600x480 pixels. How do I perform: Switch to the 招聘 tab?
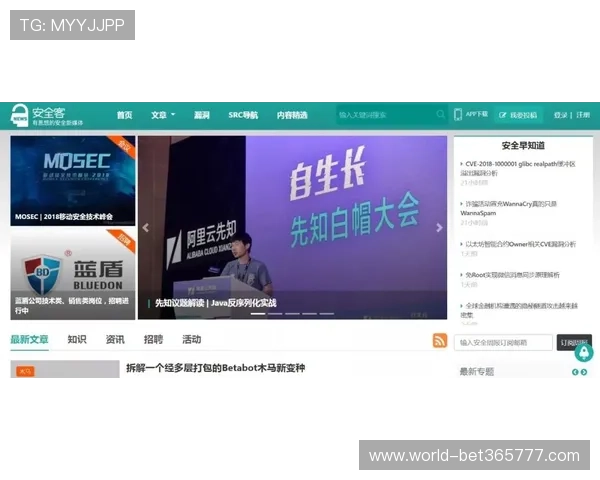(x=153, y=340)
